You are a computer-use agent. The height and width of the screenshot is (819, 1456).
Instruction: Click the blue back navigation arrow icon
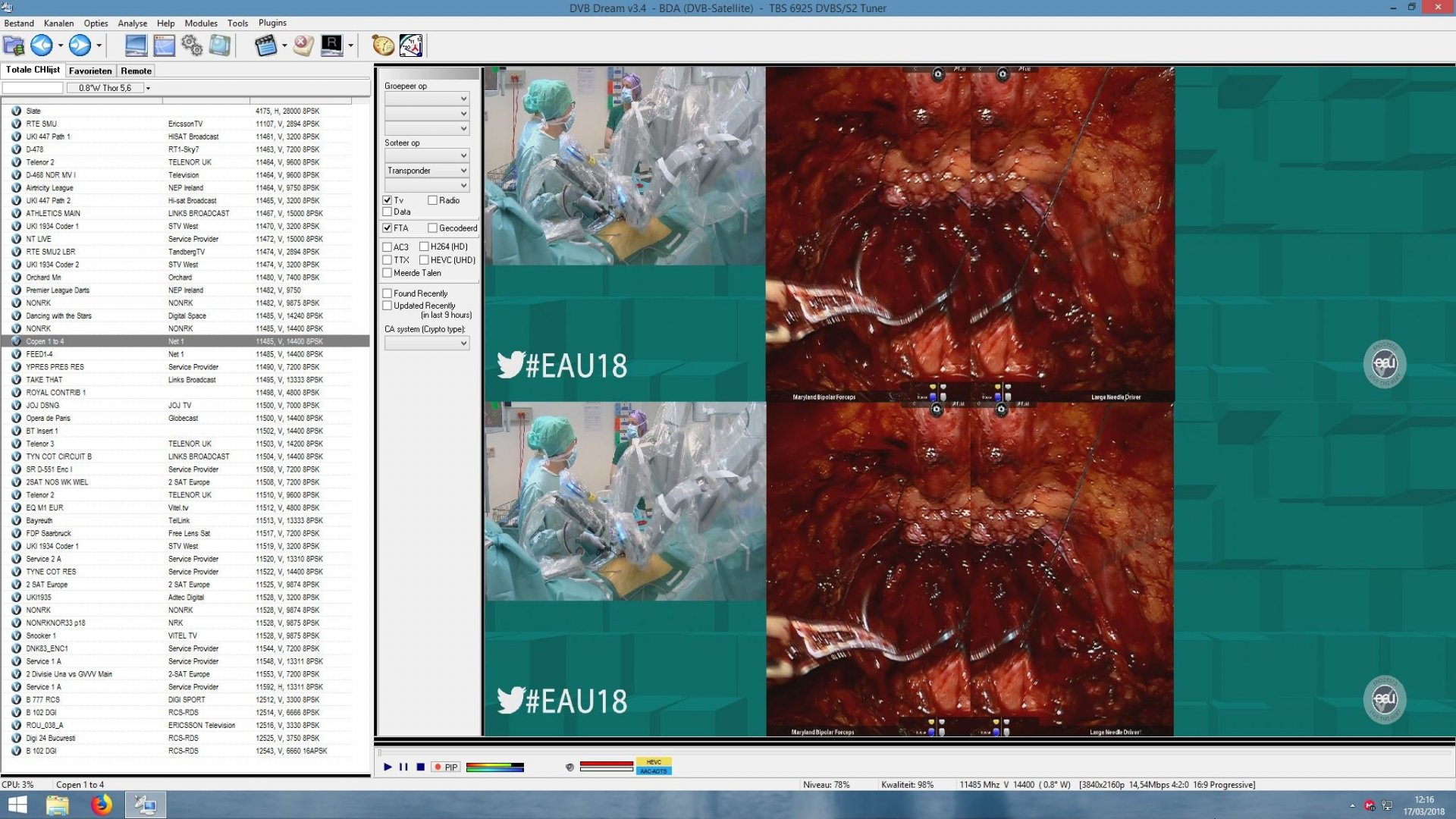pyautogui.click(x=42, y=45)
